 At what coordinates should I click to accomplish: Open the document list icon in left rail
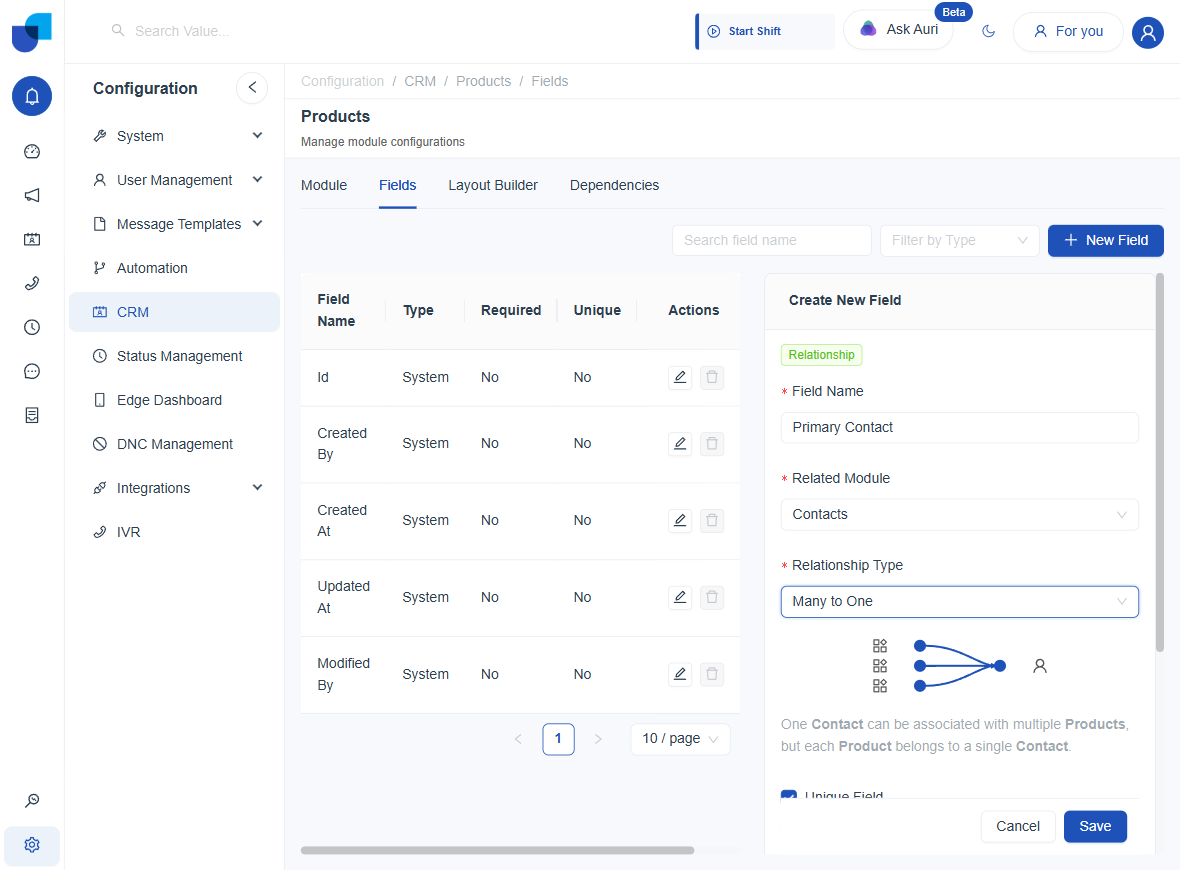click(32, 415)
